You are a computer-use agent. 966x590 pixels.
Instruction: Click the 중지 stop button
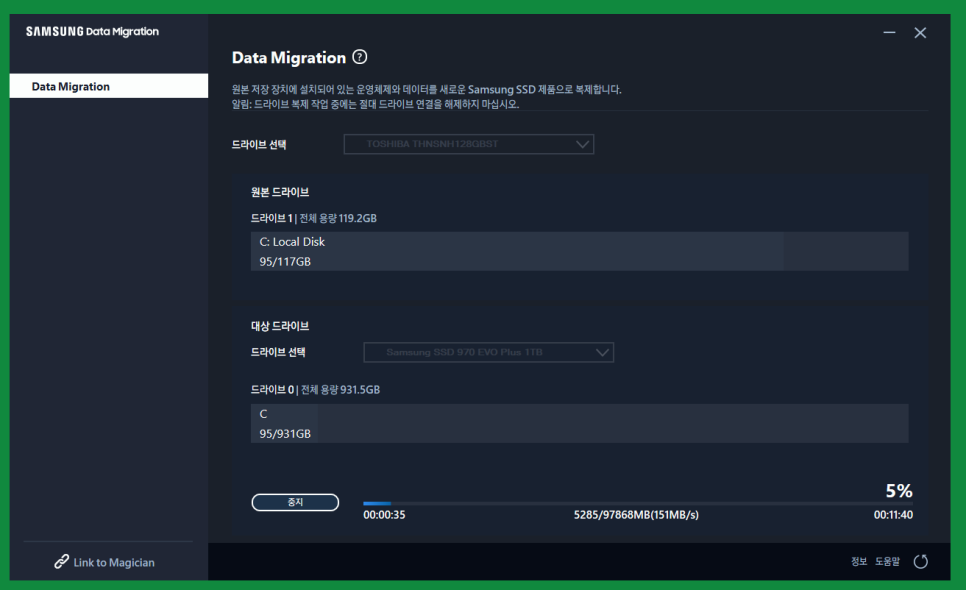pyautogui.click(x=295, y=503)
